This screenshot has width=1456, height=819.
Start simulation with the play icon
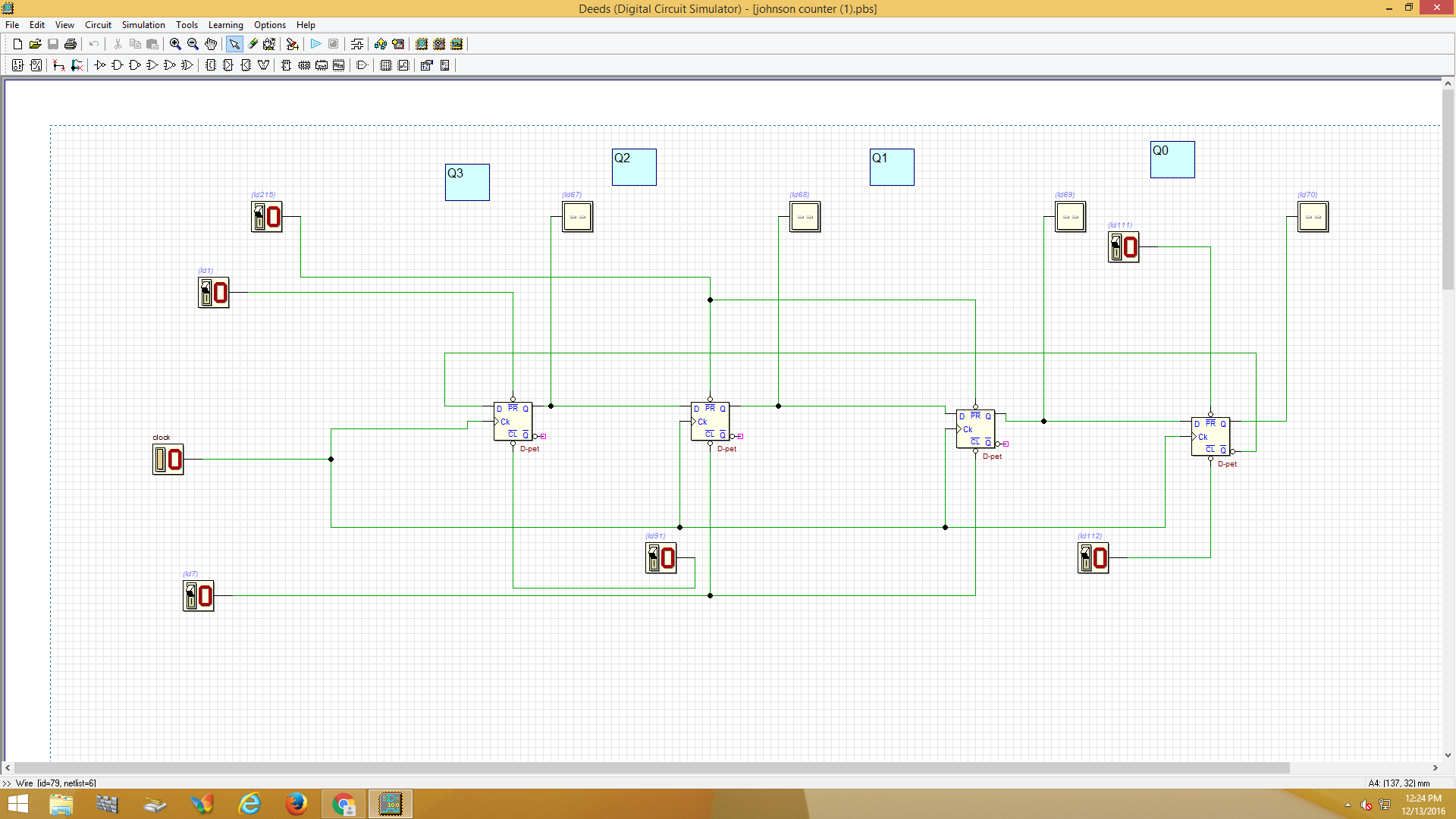pyautogui.click(x=315, y=44)
